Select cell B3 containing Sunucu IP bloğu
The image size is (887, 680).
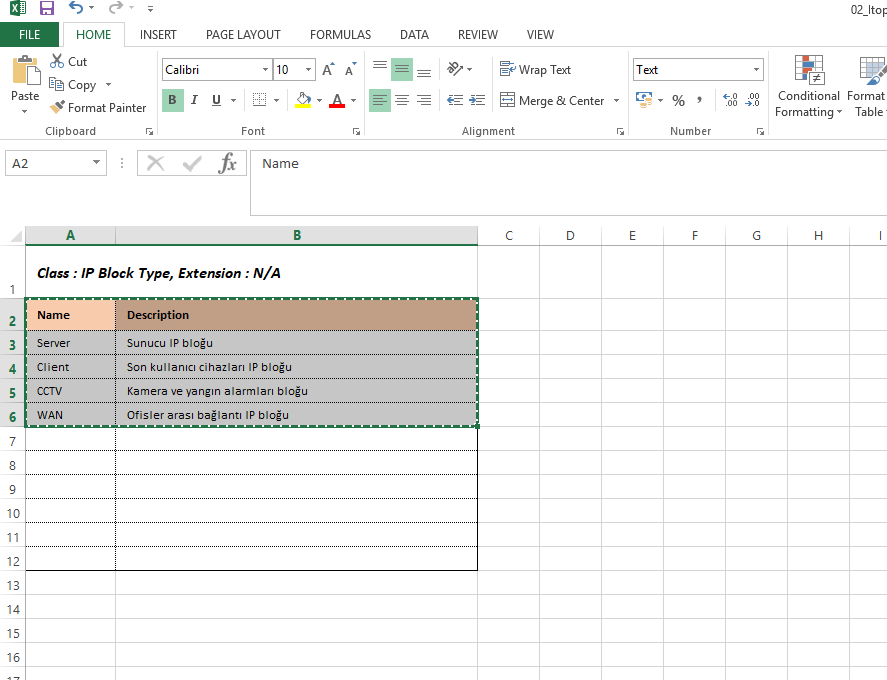[x=296, y=343]
